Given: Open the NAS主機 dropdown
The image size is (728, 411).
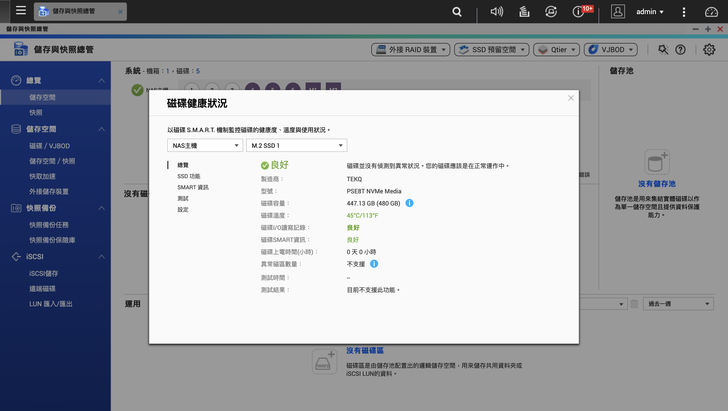Looking at the screenshot, I should coord(205,146).
